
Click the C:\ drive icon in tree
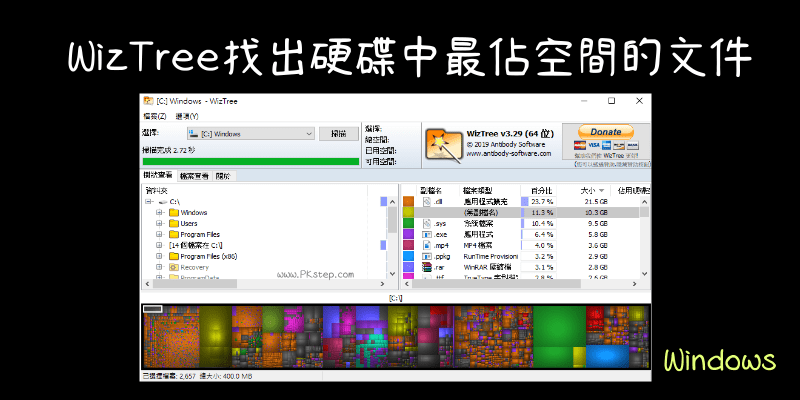[x=163, y=202]
